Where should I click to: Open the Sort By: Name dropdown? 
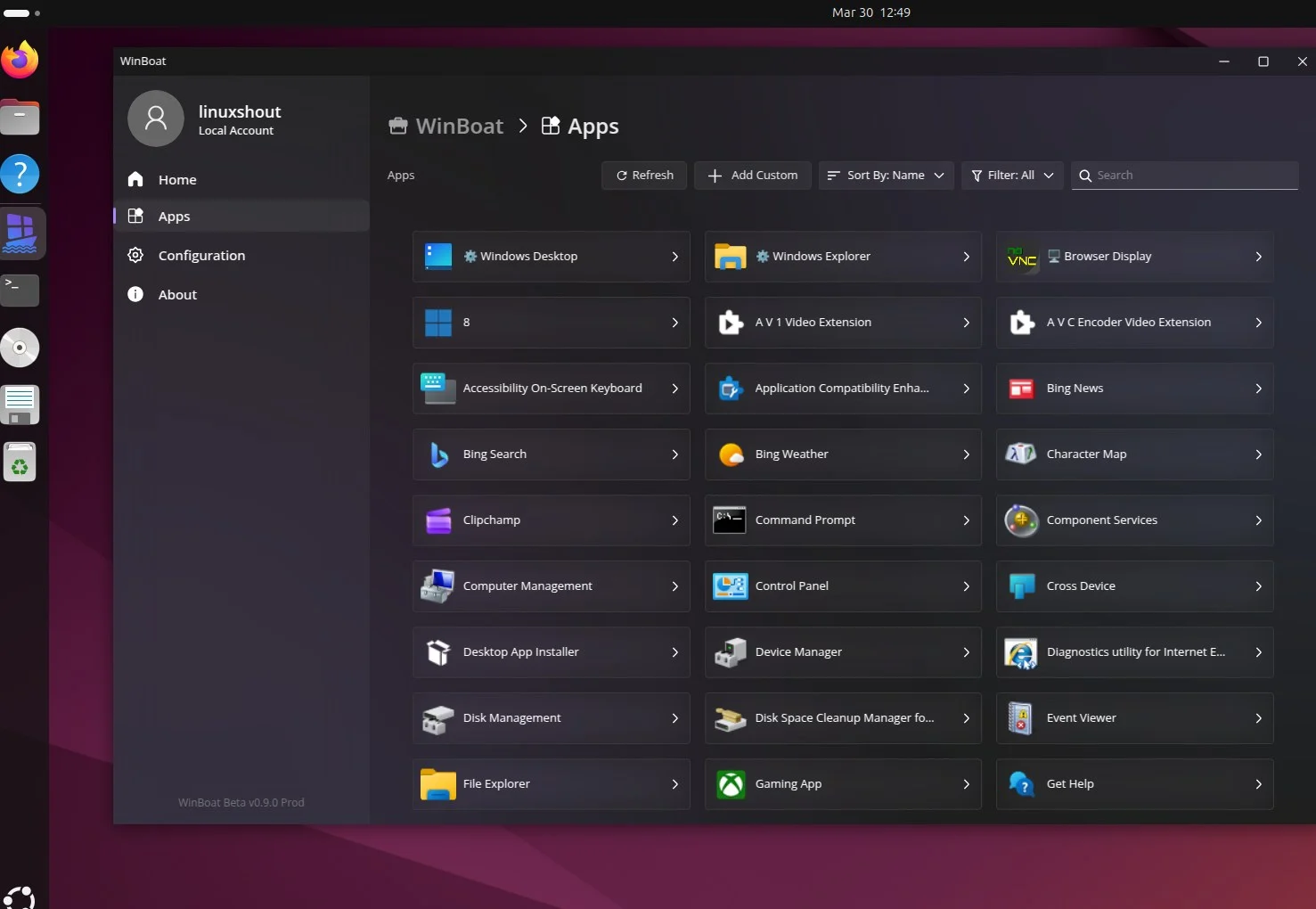[x=886, y=176]
